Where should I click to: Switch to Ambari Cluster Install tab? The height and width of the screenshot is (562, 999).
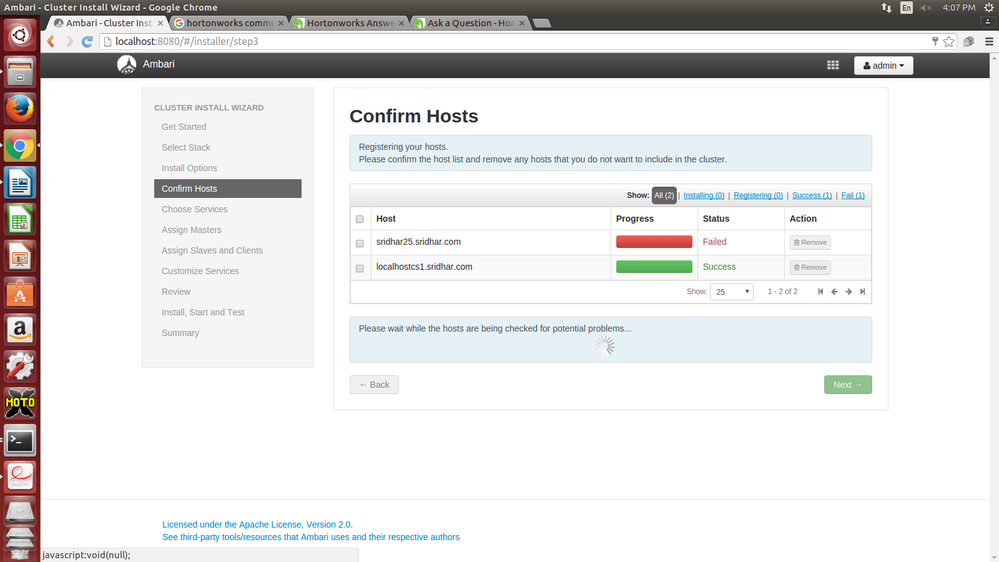tap(108, 23)
